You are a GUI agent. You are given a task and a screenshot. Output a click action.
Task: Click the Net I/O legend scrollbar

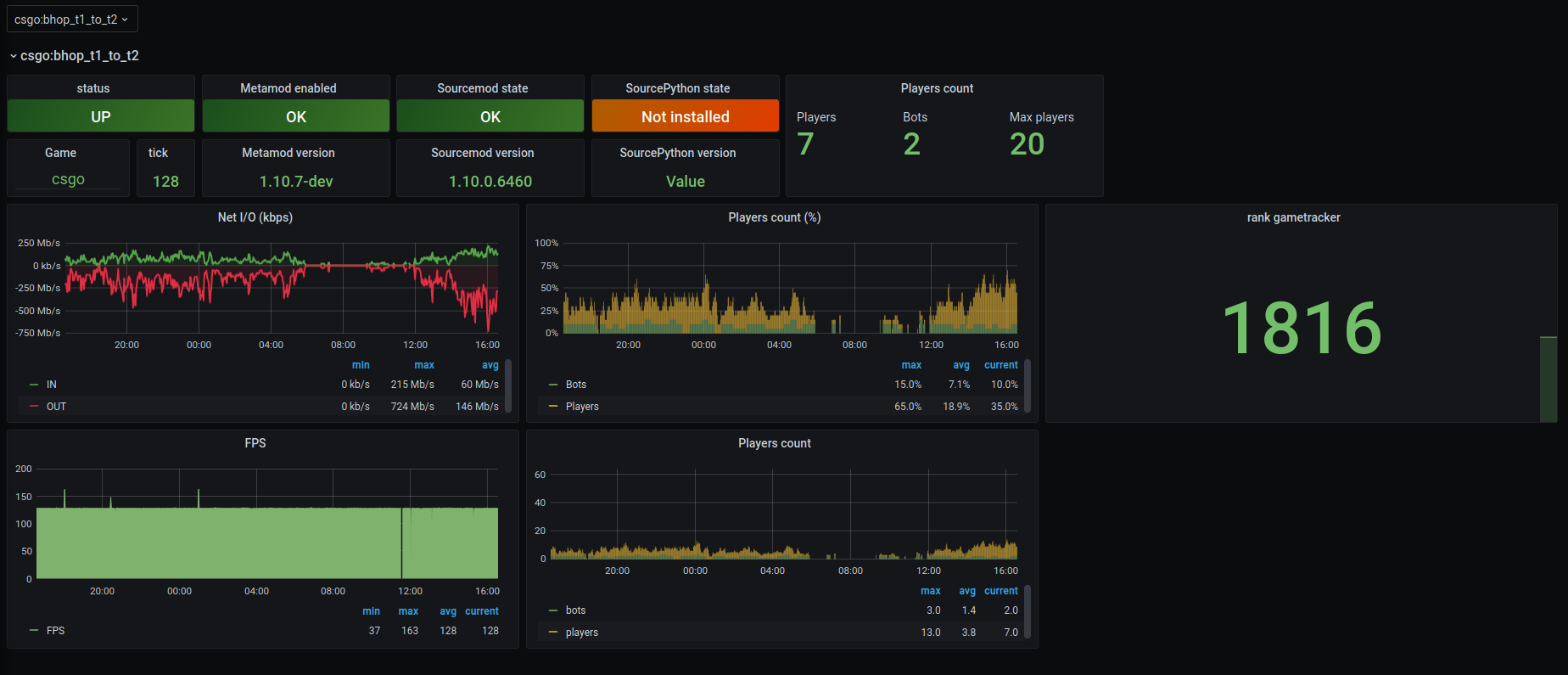pyautogui.click(x=508, y=386)
